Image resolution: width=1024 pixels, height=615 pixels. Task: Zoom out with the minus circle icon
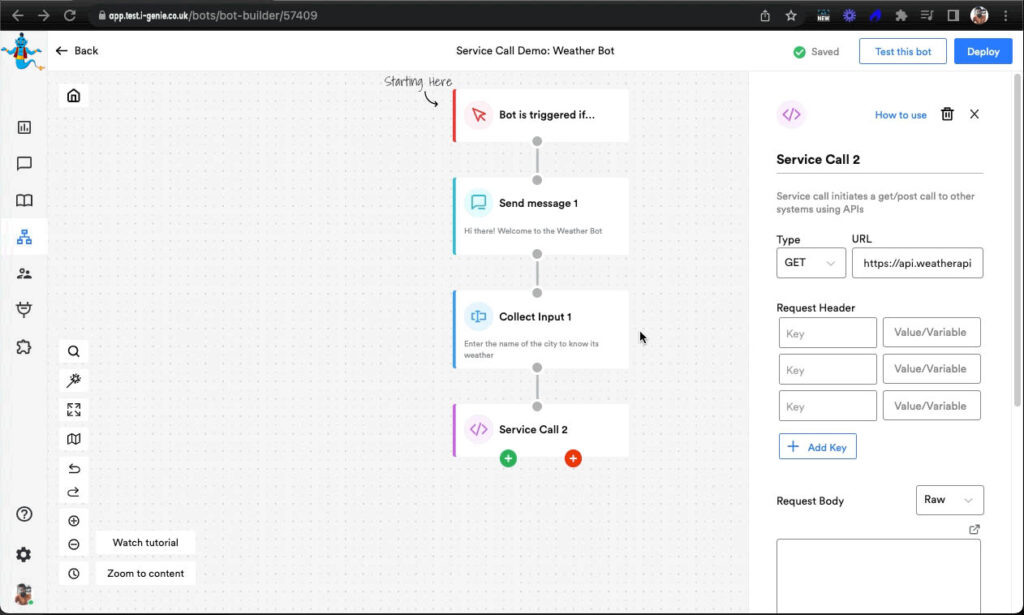(x=74, y=545)
